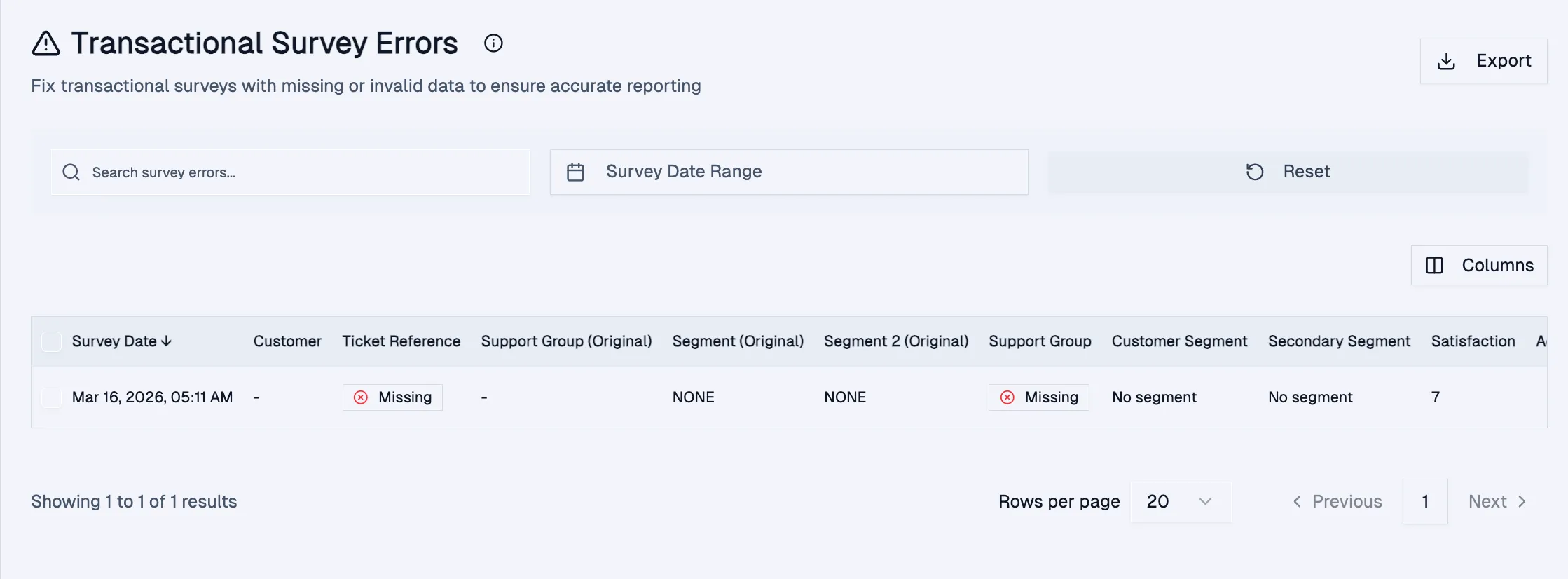Viewport: 1568px width, 579px height.
Task: Open the Rows per page dropdown
Action: pos(1180,502)
